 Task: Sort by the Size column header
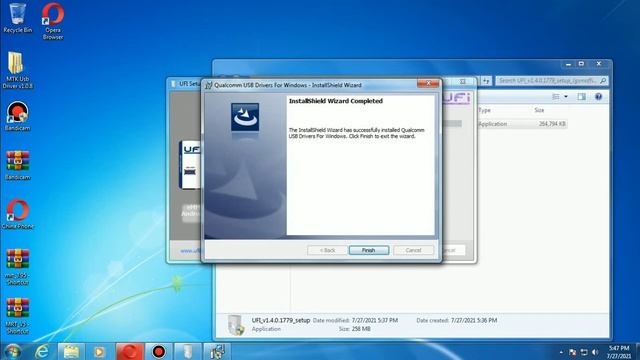coord(539,110)
